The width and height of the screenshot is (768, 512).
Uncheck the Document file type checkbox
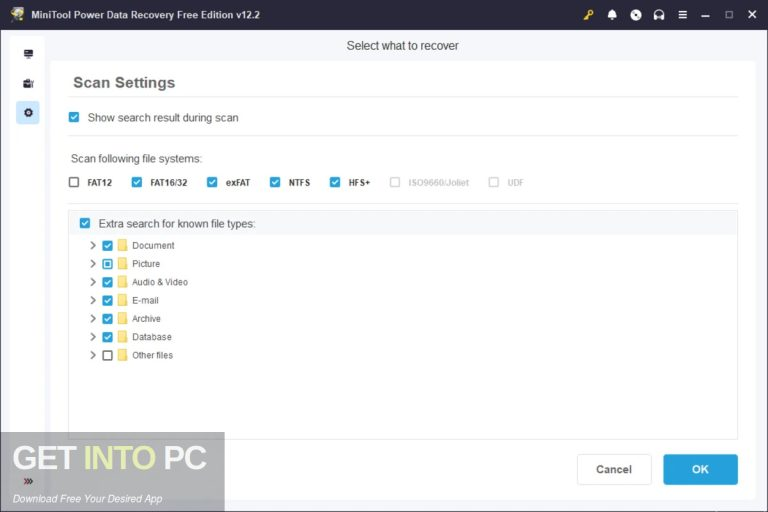click(107, 245)
